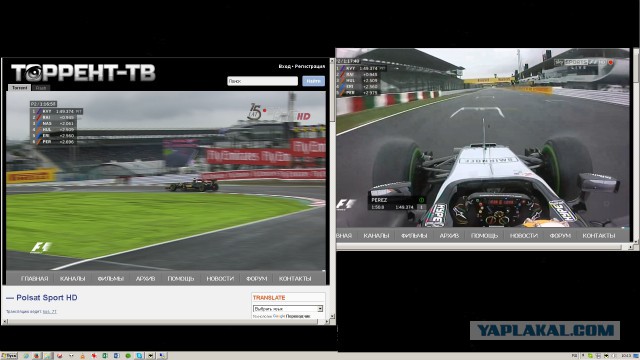Open КОНТАКТЫ in right window menu
The width and height of the screenshot is (640, 360).
599,236
